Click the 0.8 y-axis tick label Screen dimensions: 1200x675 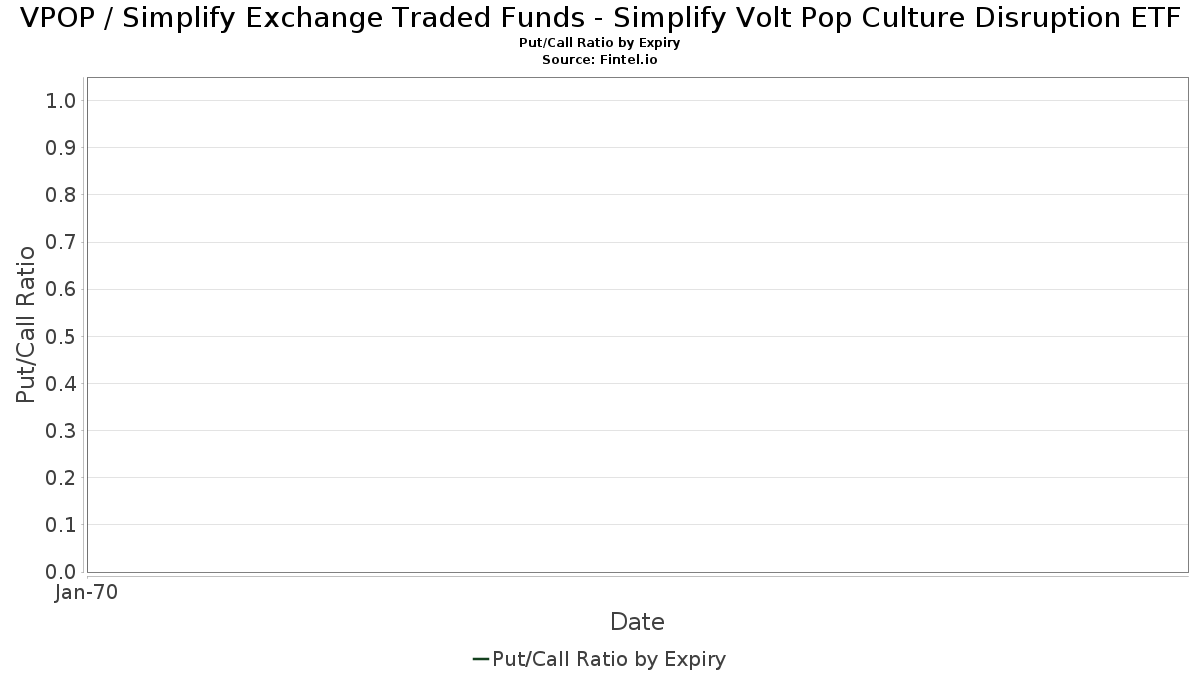point(61,195)
